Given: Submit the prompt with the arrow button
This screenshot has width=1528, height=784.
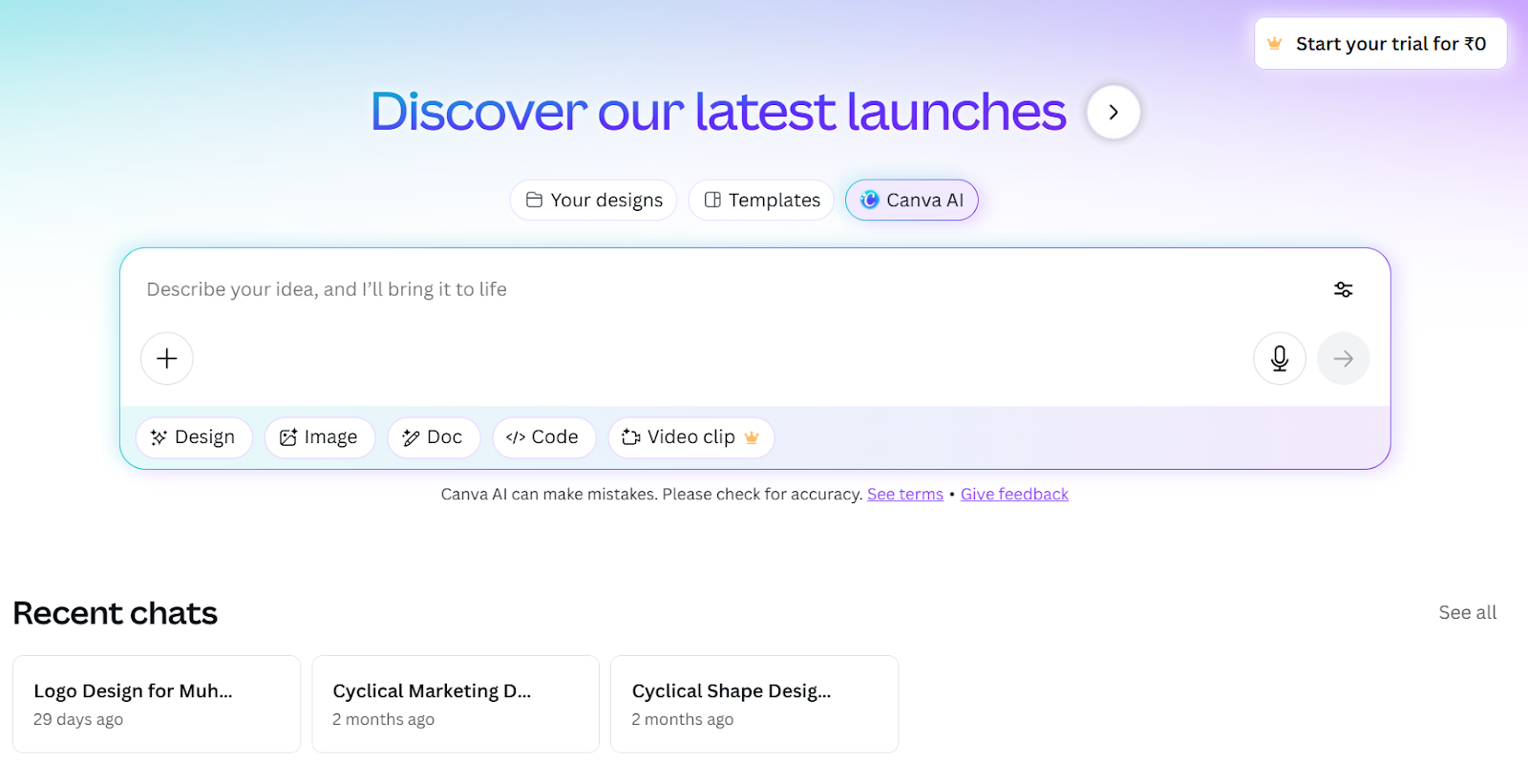Looking at the screenshot, I should pyautogui.click(x=1343, y=358).
